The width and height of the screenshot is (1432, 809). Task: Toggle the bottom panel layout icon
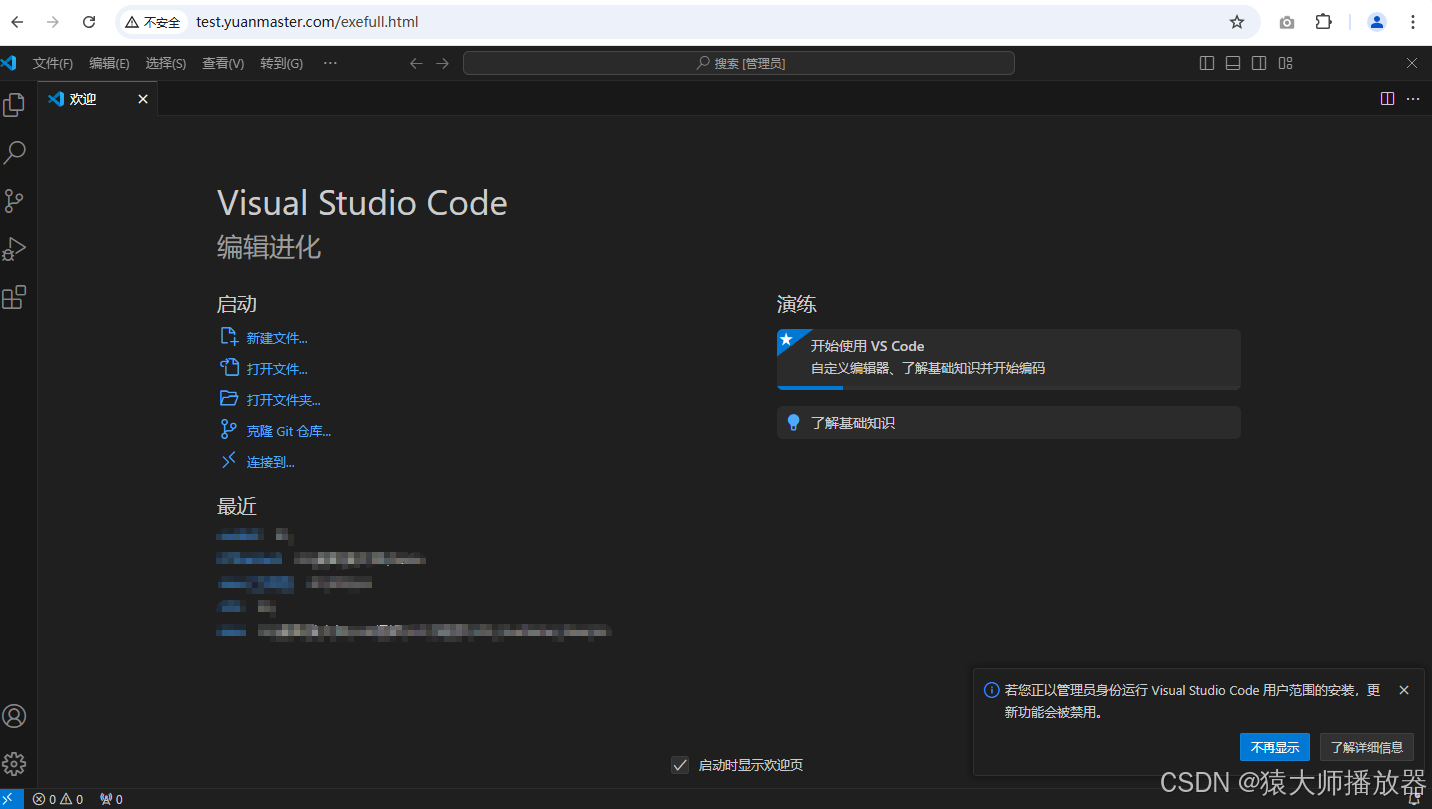point(1233,63)
